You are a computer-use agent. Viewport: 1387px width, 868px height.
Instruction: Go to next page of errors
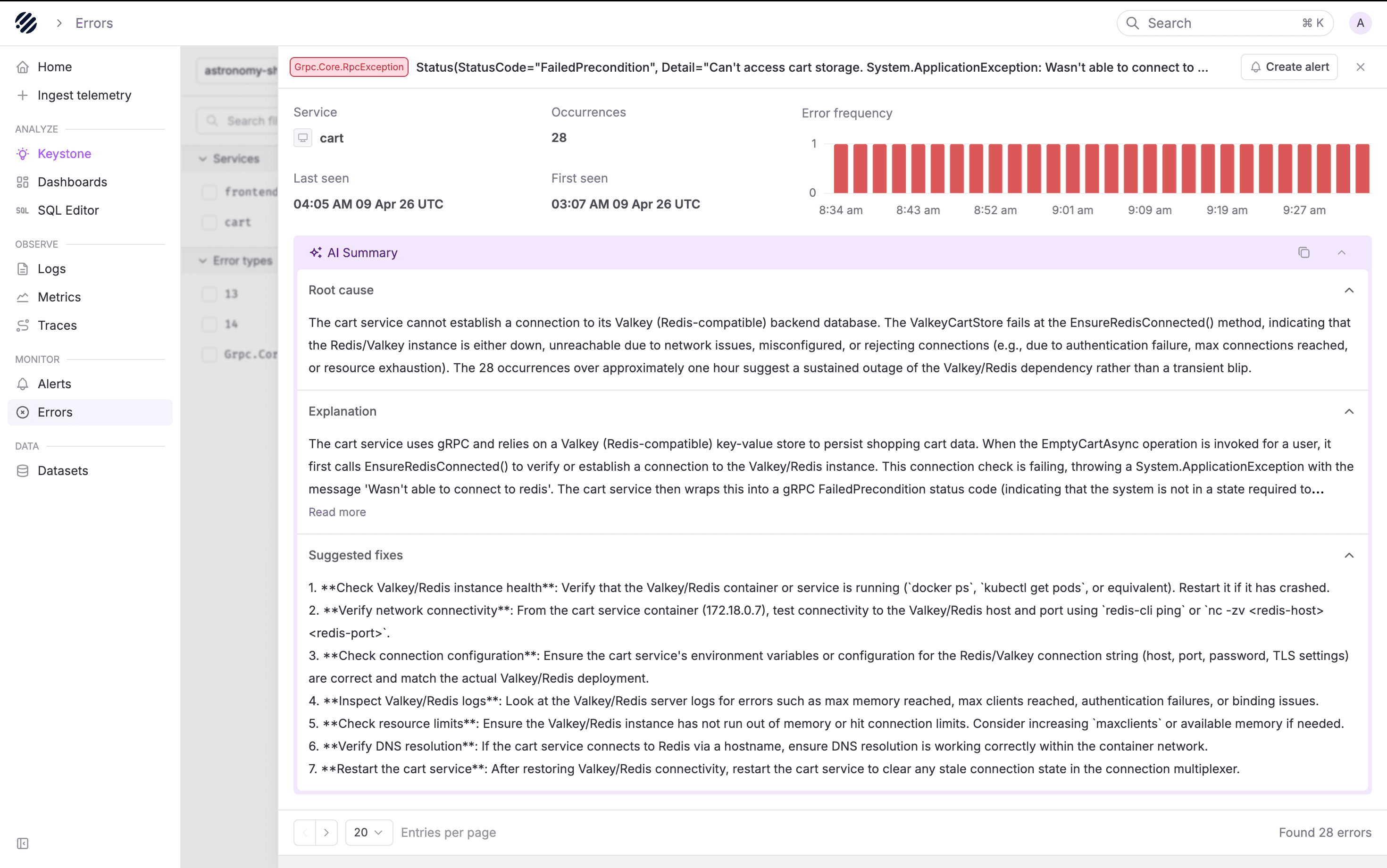pyautogui.click(x=326, y=833)
